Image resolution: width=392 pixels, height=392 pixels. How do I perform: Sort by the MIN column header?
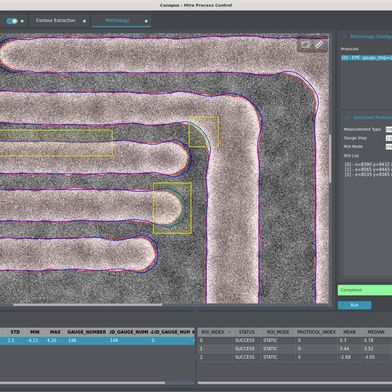(x=35, y=332)
